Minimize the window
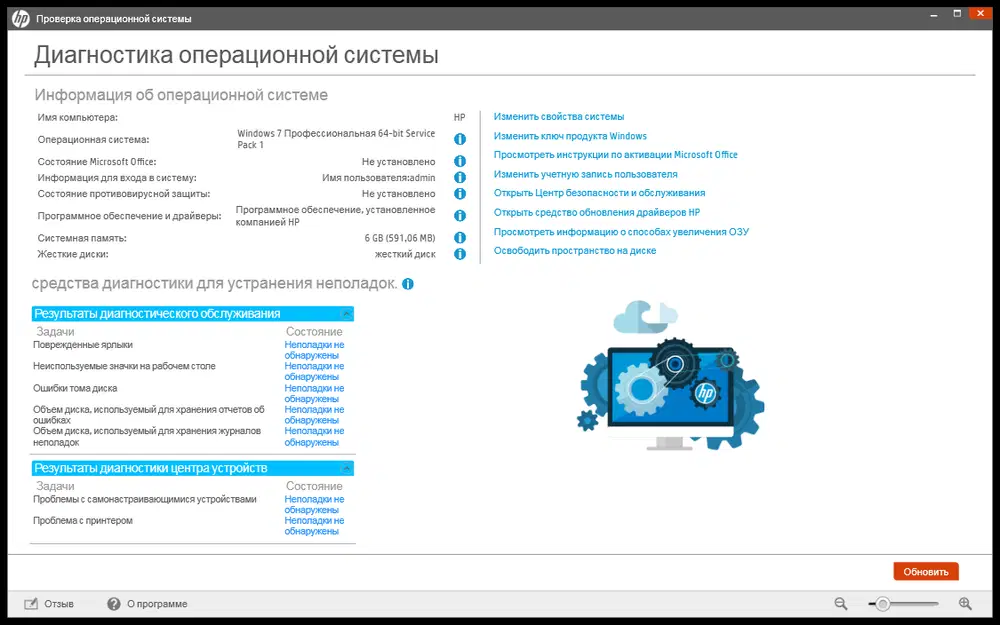The height and width of the screenshot is (625, 1000). pos(934,14)
